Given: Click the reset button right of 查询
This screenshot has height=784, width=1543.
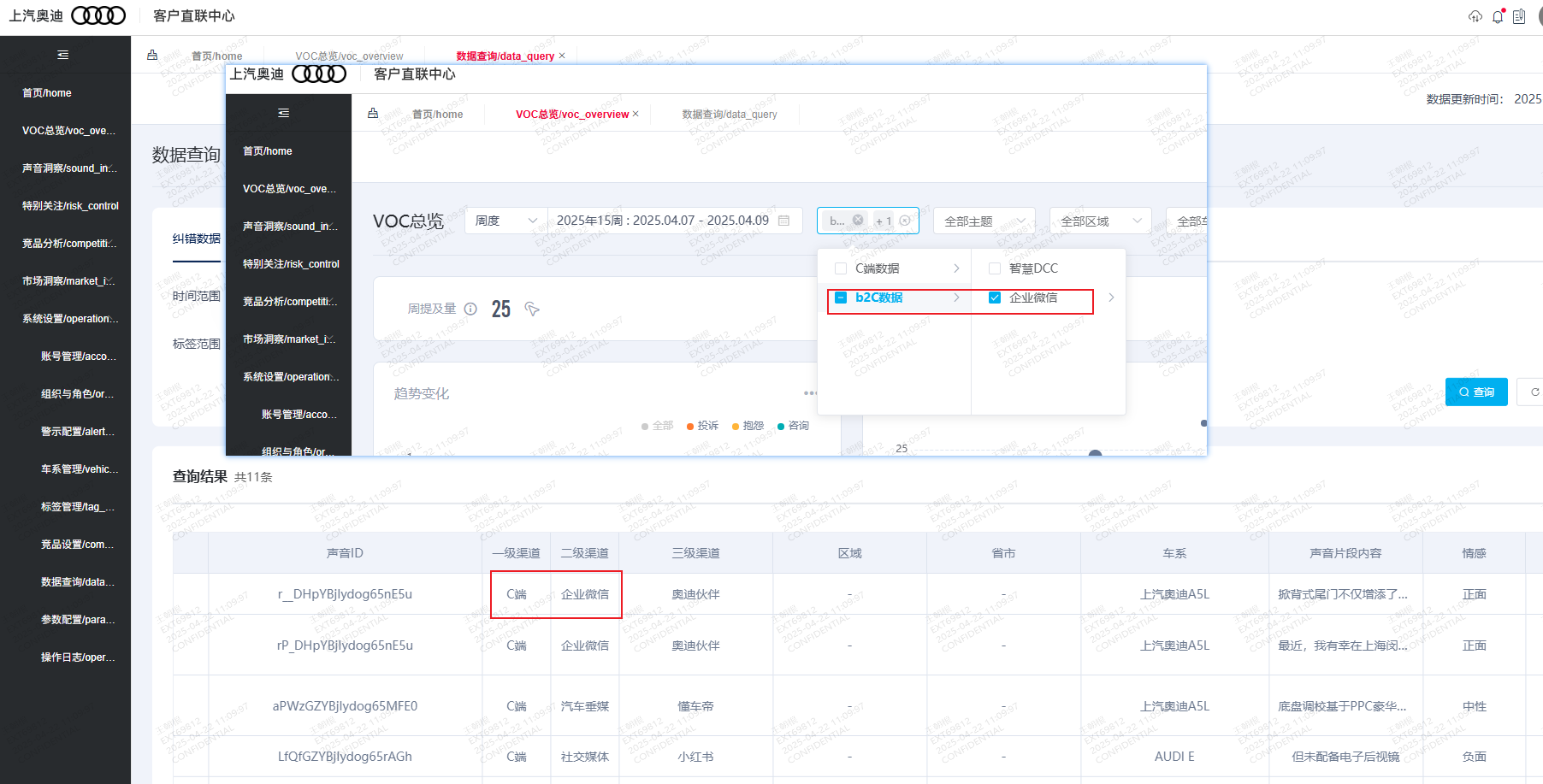Looking at the screenshot, I should [1531, 392].
